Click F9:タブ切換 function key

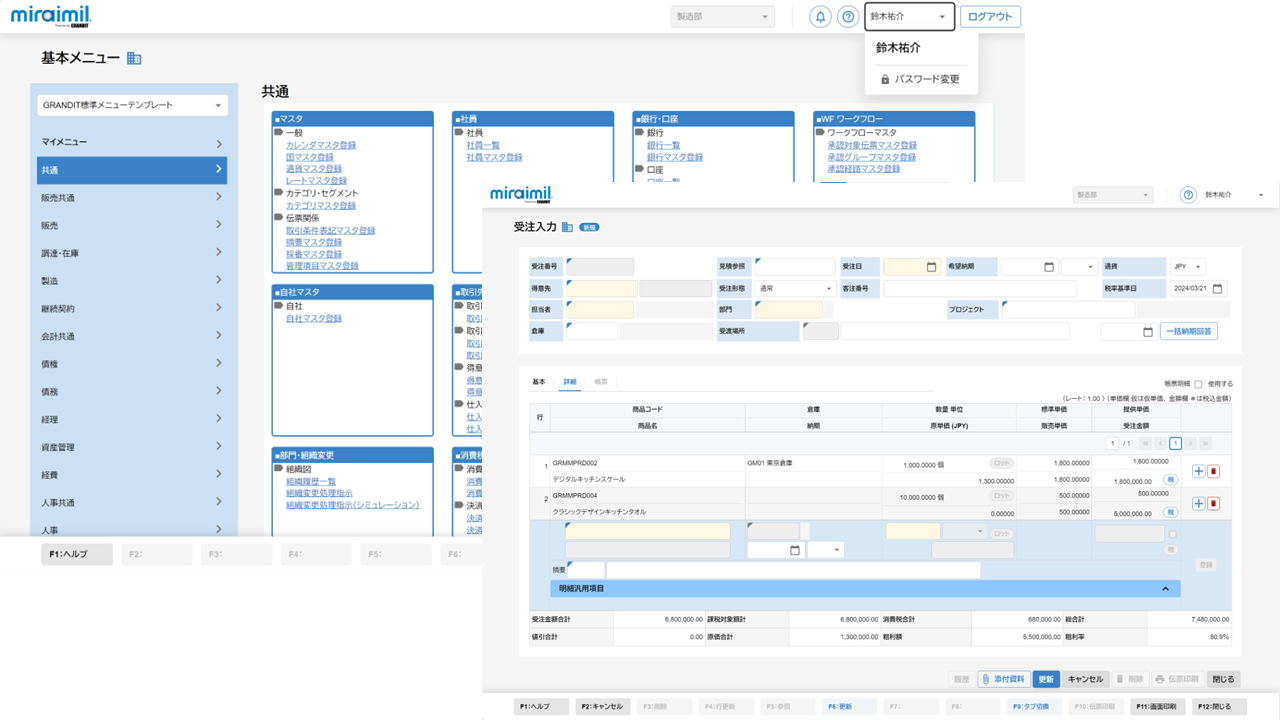click(1035, 706)
